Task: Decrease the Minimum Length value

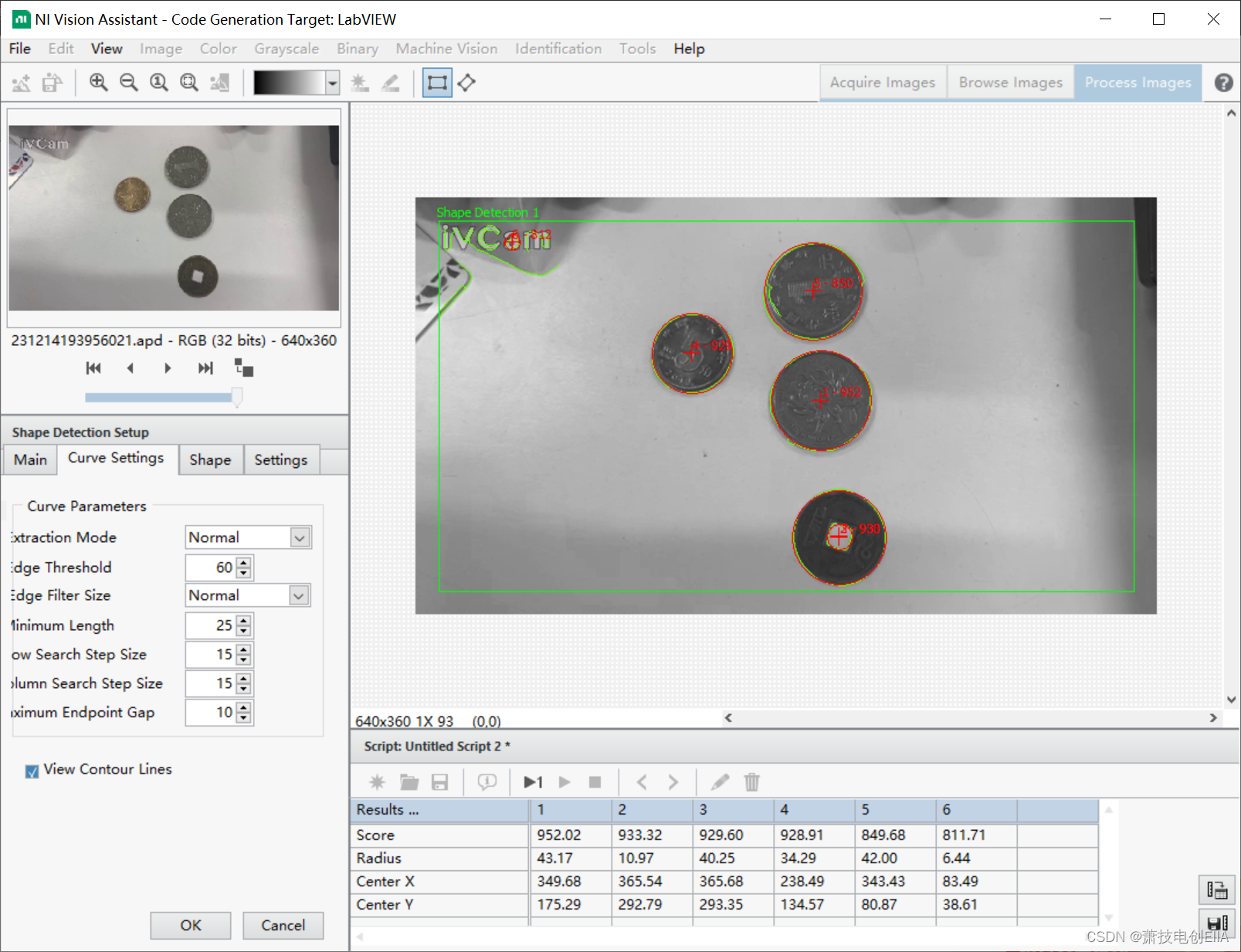Action: pyautogui.click(x=243, y=631)
